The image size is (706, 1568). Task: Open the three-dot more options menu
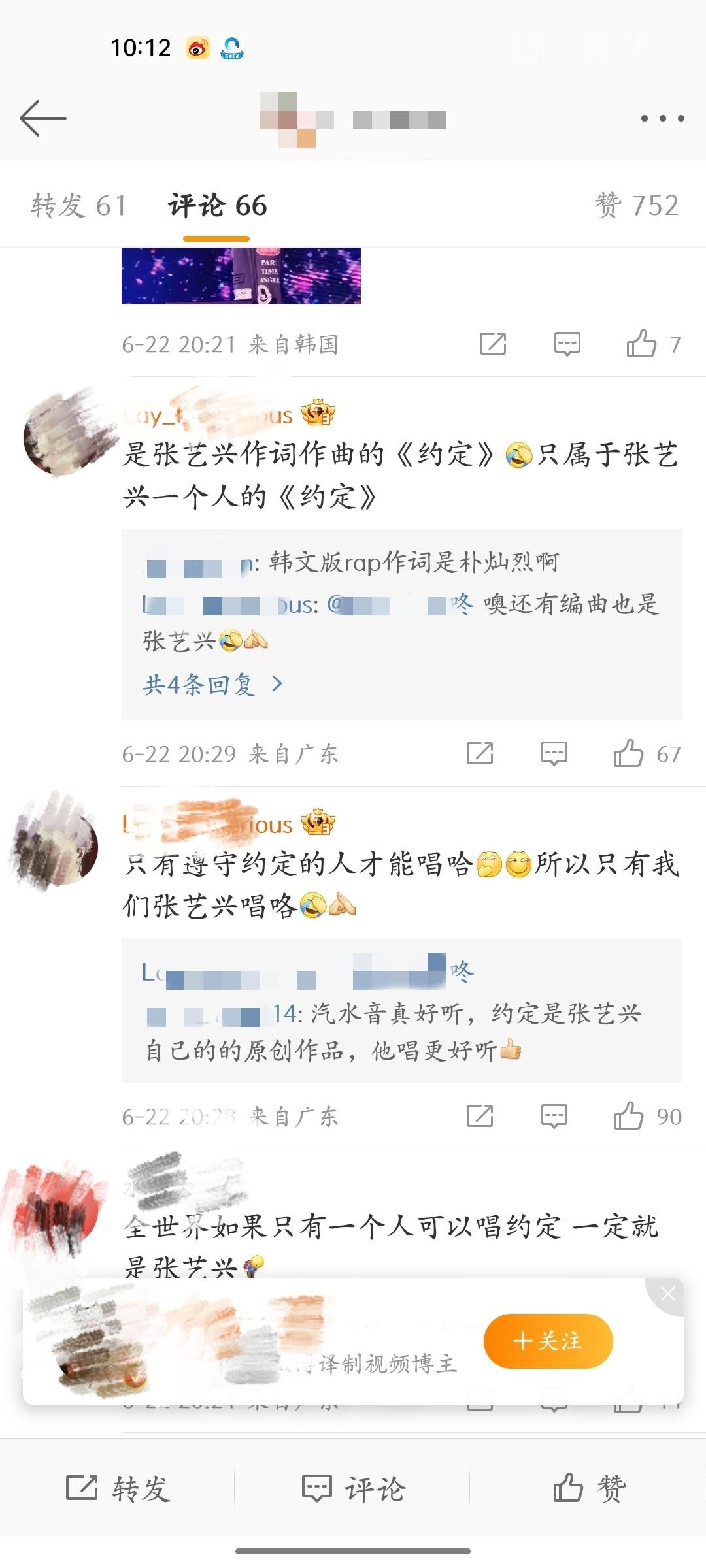point(662,118)
